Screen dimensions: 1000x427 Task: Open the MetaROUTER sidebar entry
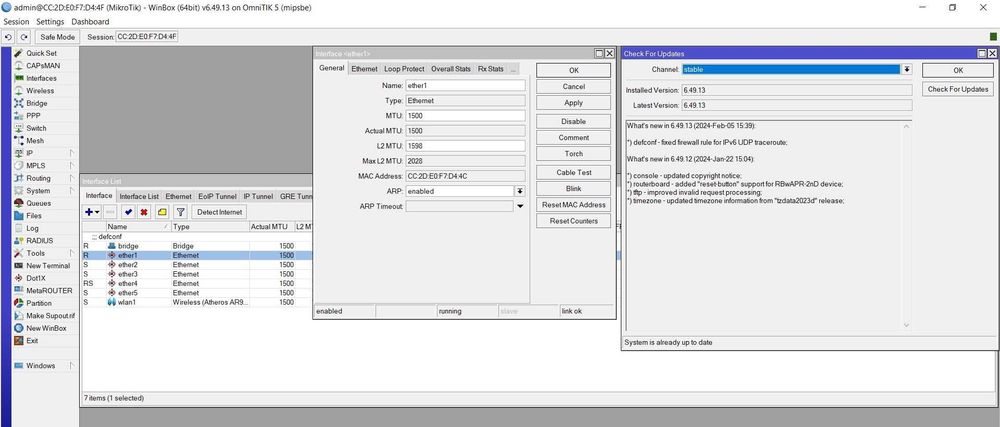pos(48,291)
